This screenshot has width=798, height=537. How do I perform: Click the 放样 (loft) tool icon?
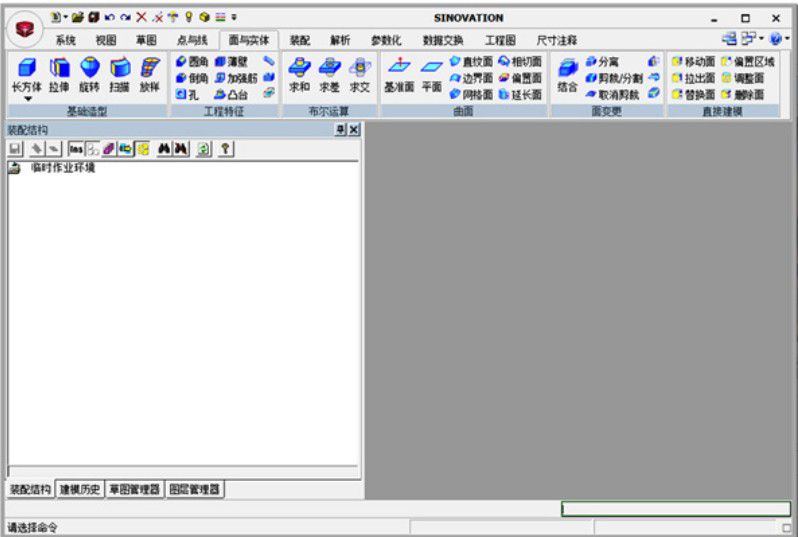coord(149,70)
